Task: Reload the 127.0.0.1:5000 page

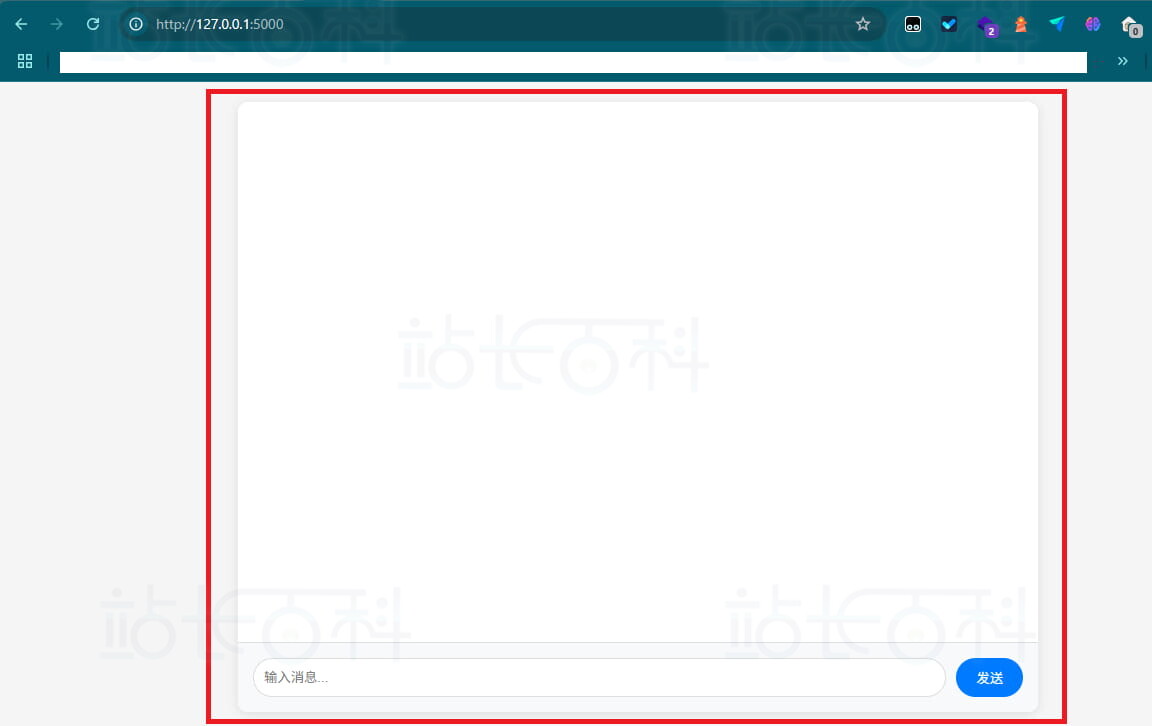Action: tap(93, 24)
